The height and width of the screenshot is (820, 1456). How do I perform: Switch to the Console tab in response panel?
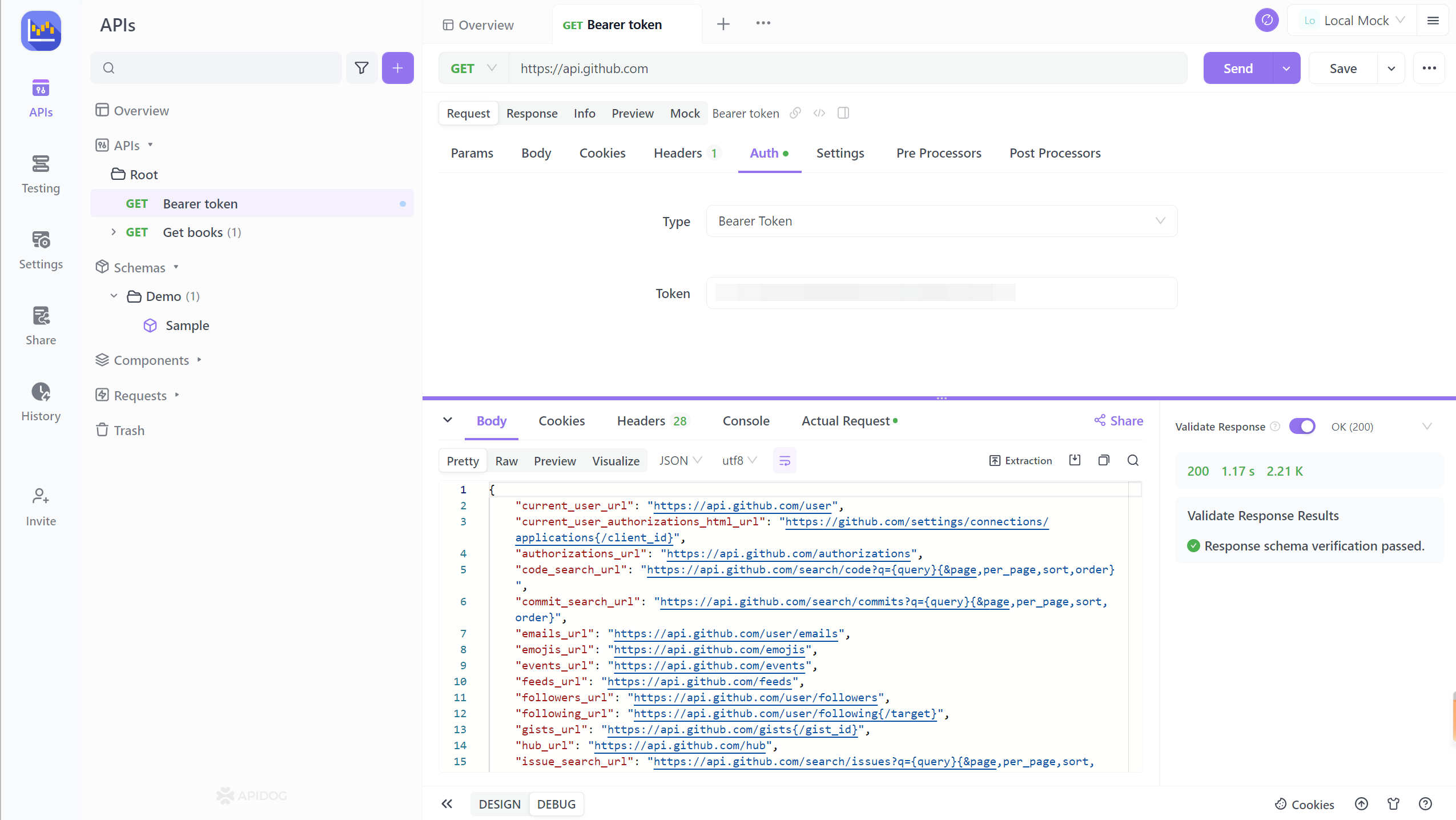tap(746, 421)
